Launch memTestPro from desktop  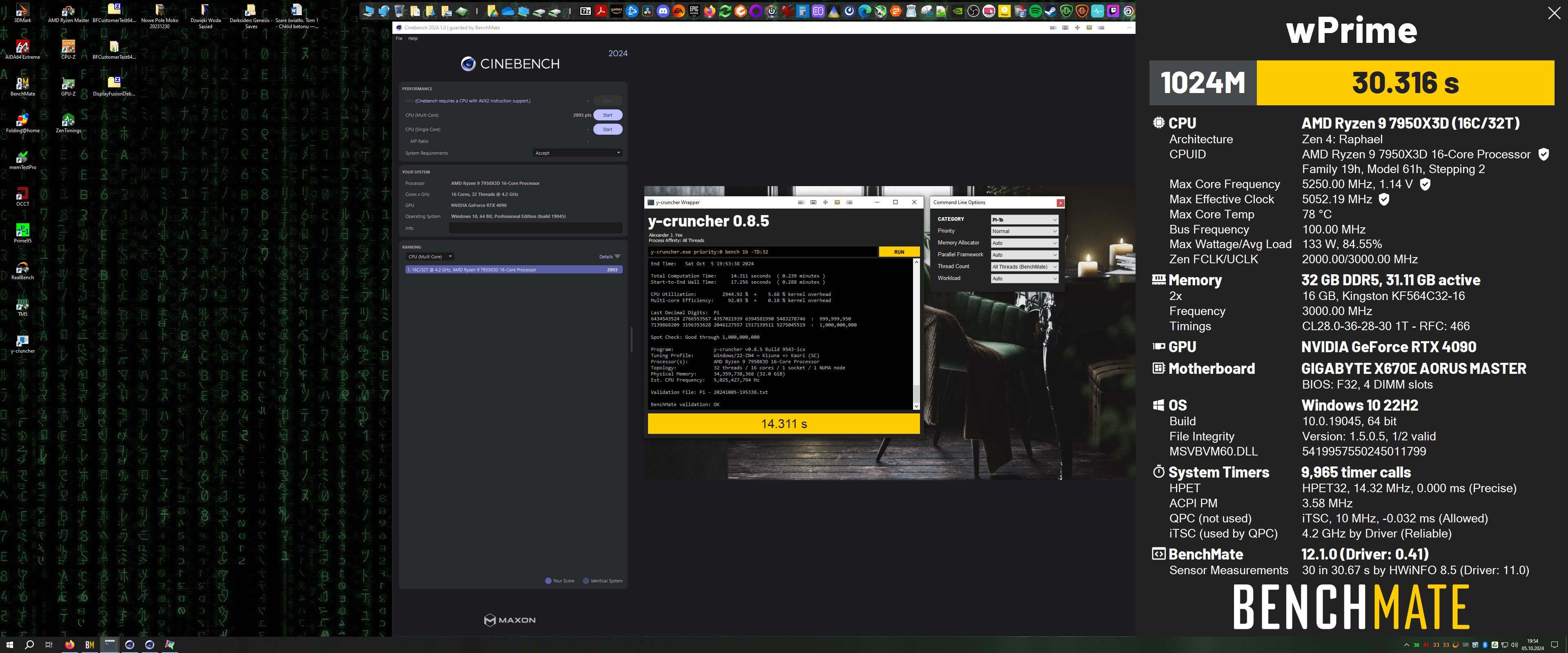point(22,160)
